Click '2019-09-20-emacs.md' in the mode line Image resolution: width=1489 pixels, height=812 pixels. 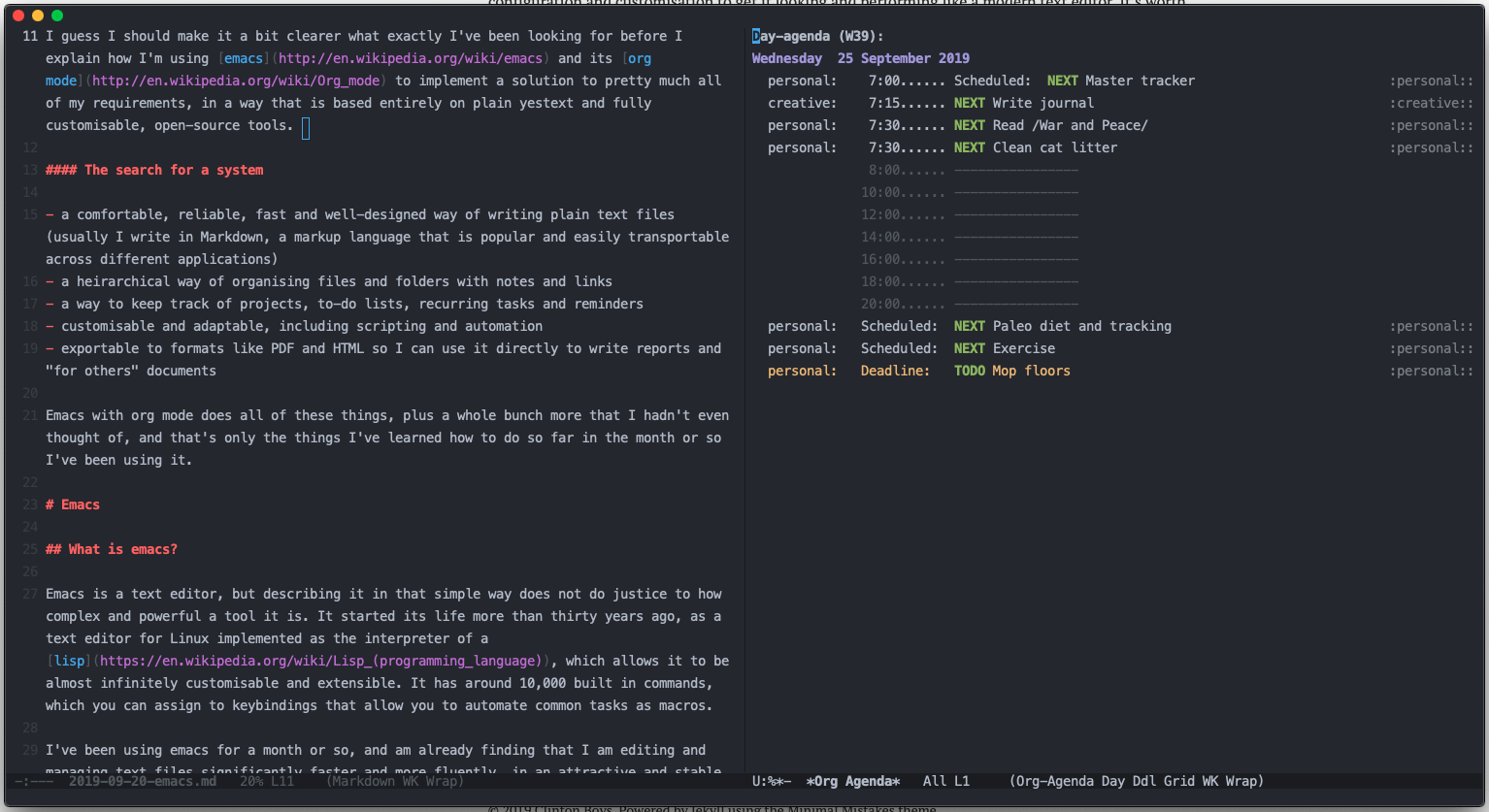pyautogui.click(x=143, y=781)
